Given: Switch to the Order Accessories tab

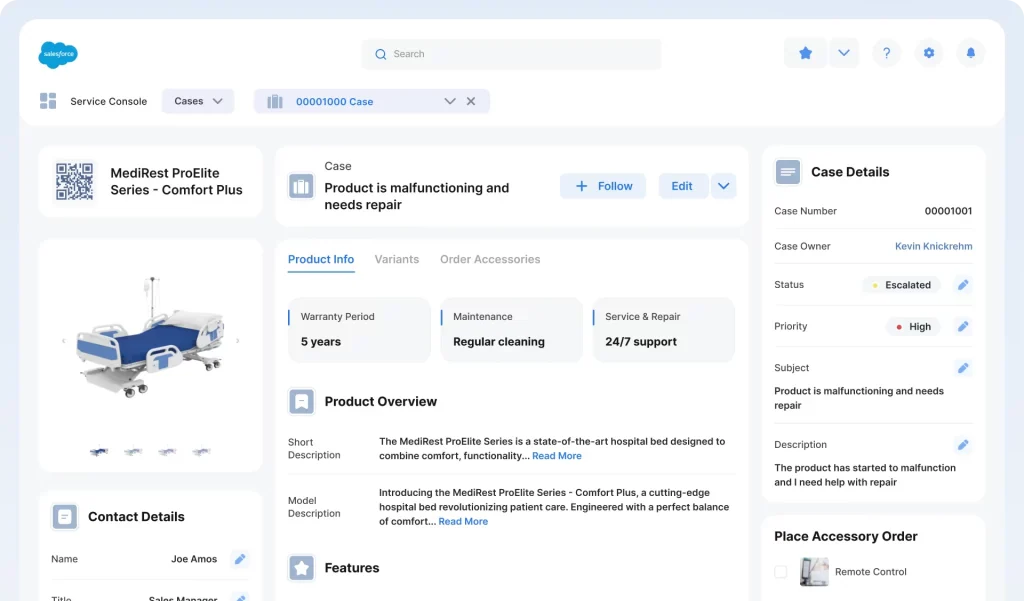Looking at the screenshot, I should pos(490,259).
